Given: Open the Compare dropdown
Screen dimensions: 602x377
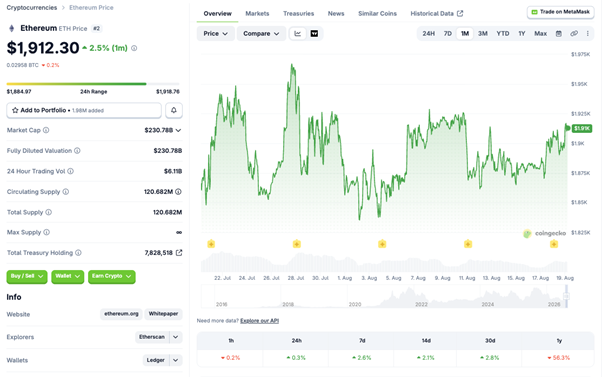Looking at the screenshot, I should (x=261, y=34).
